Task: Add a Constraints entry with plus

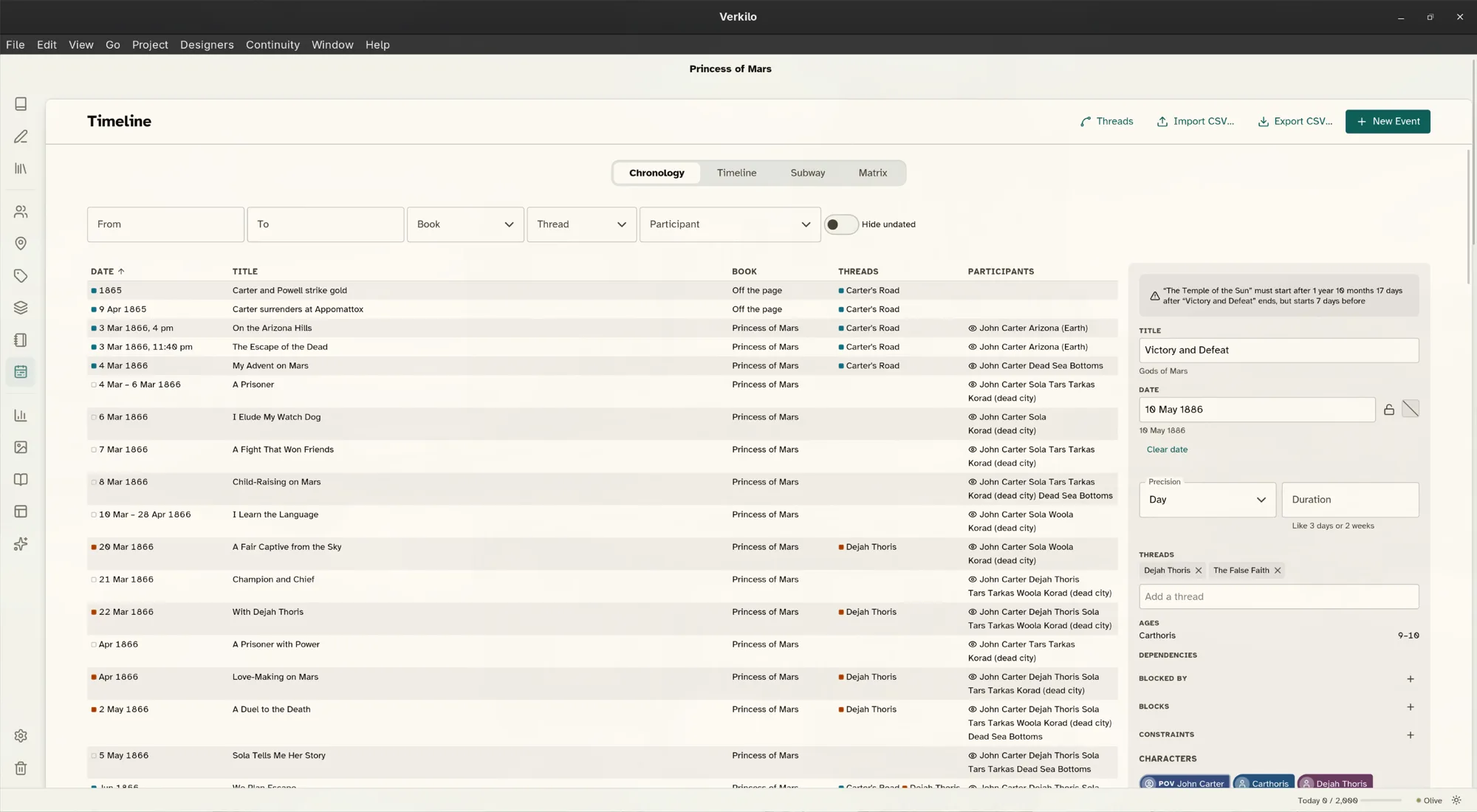Action: (1411, 735)
